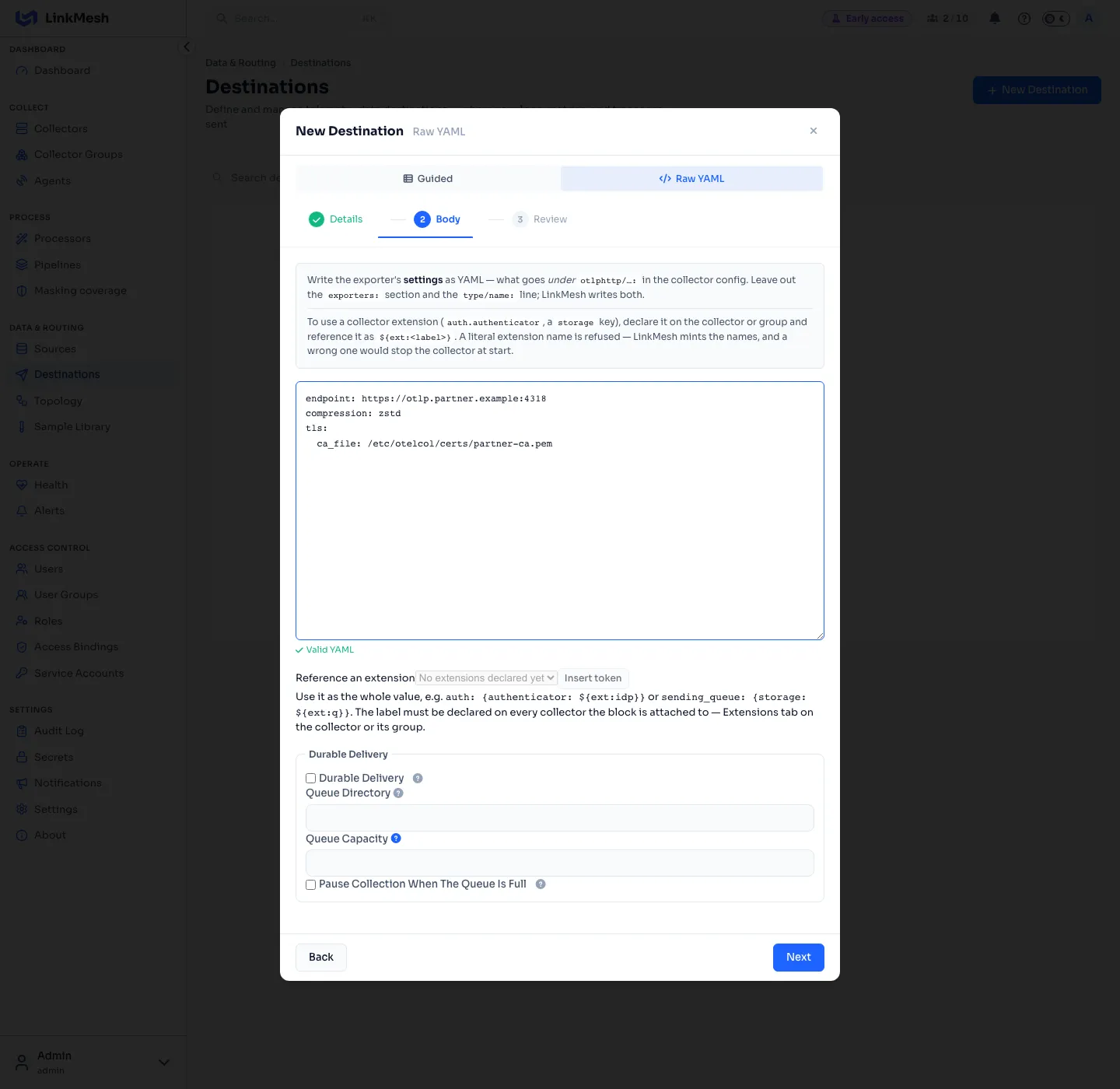Switch to the Guided tab

428,179
